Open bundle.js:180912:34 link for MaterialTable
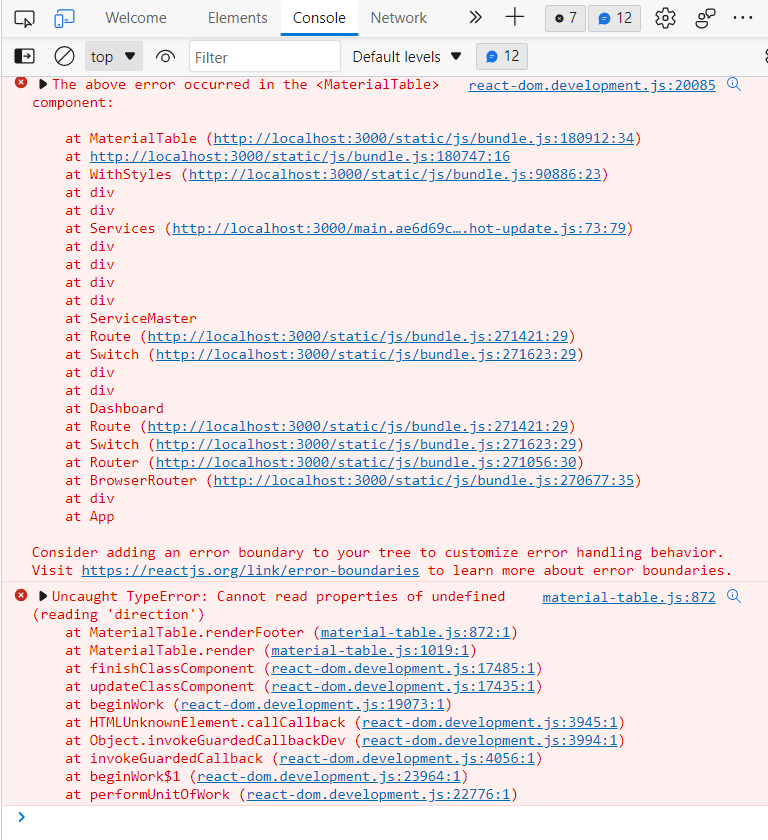 424,138
